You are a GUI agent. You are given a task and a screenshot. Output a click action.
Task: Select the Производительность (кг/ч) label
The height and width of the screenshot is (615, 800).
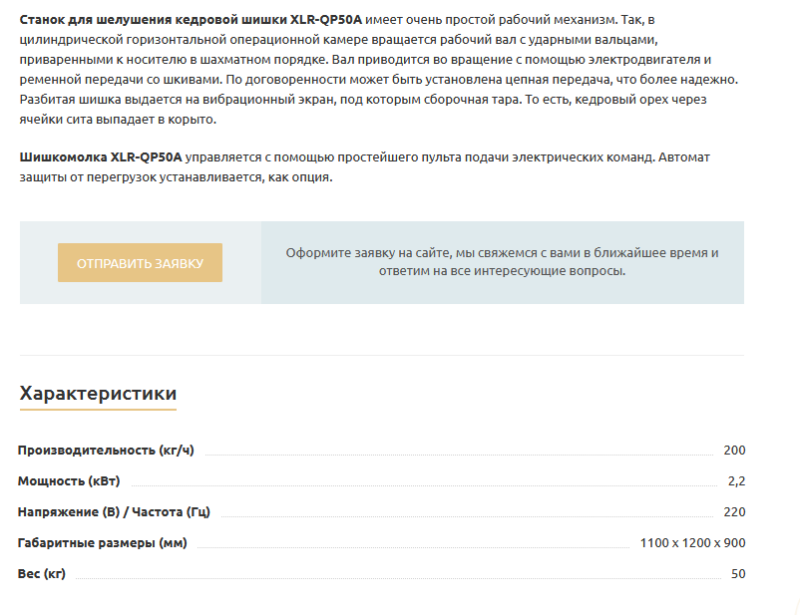pyautogui.click(x=99, y=450)
